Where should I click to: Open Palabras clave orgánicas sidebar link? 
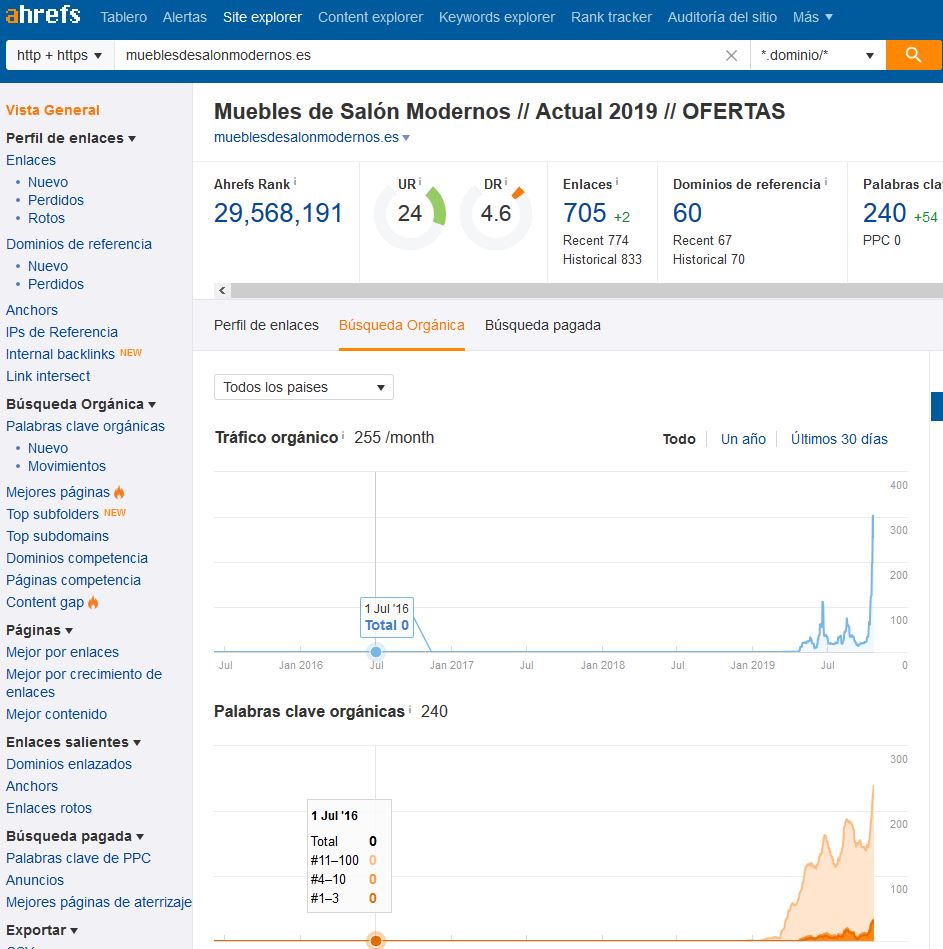pos(85,426)
